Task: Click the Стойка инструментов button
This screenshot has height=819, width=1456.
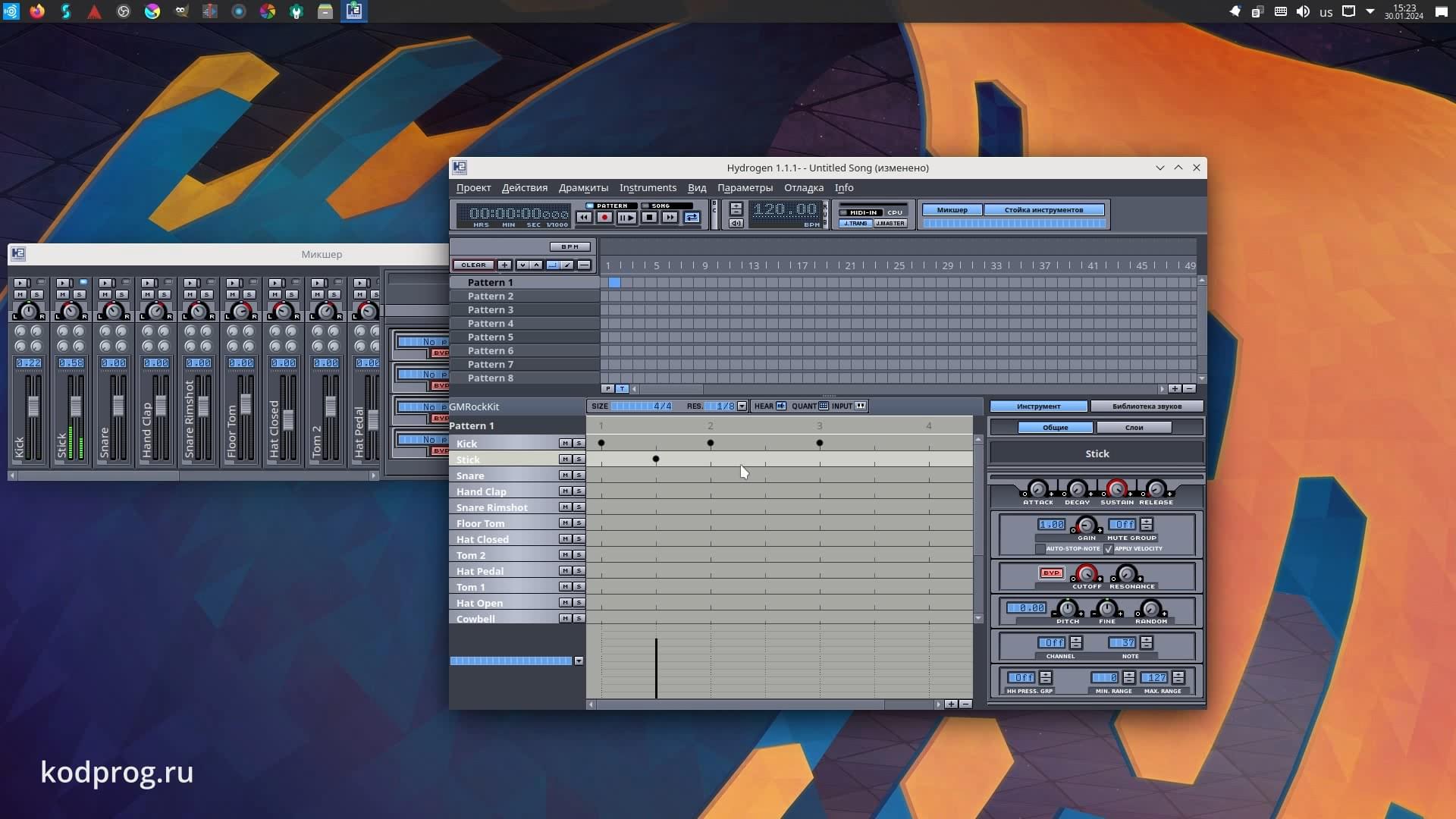Action: pyautogui.click(x=1043, y=210)
